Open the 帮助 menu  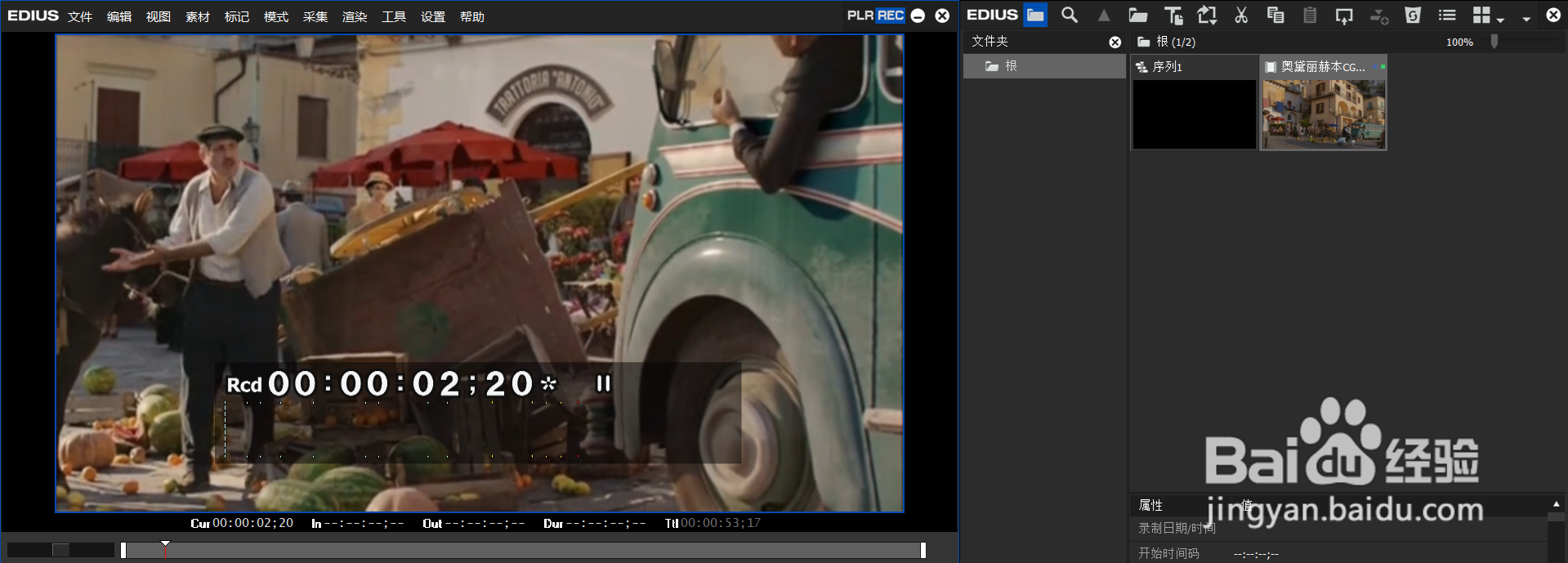pyautogui.click(x=472, y=16)
